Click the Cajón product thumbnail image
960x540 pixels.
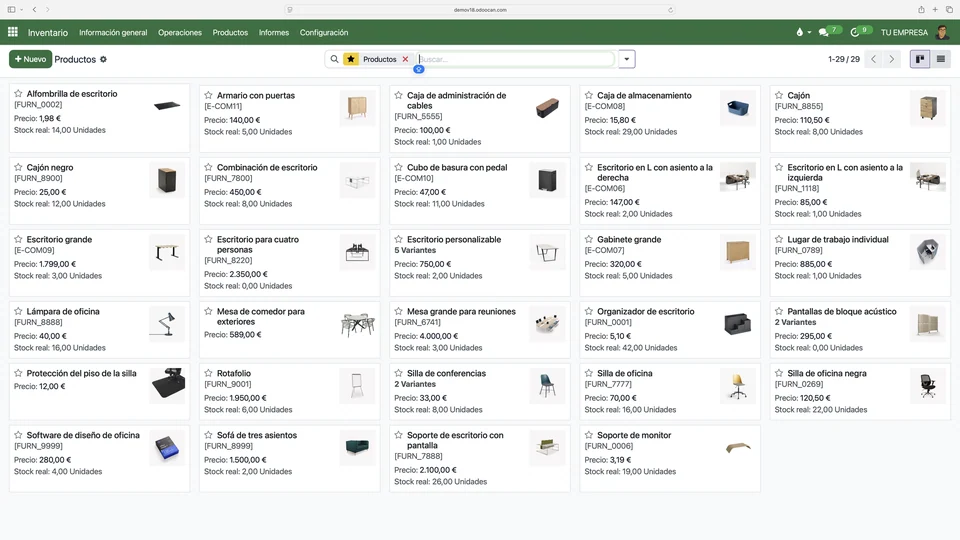pyautogui.click(x=928, y=108)
